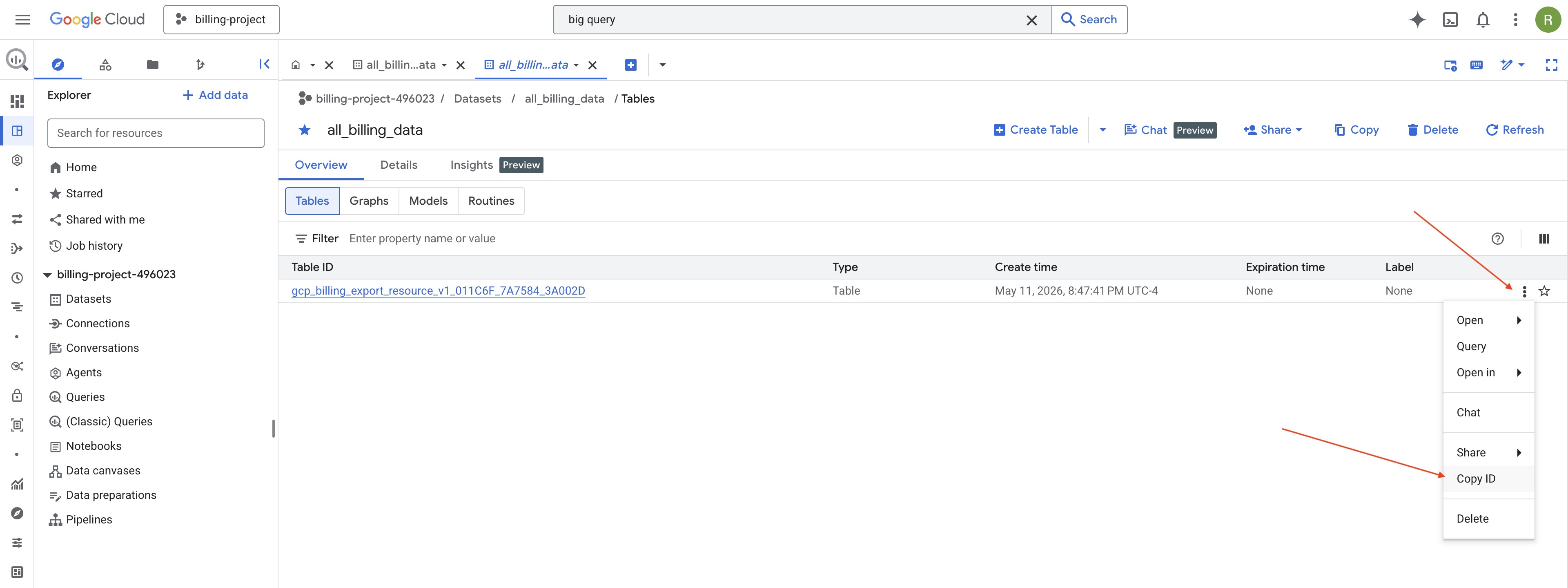Add a new query tab
1568x588 pixels.
coord(630,65)
